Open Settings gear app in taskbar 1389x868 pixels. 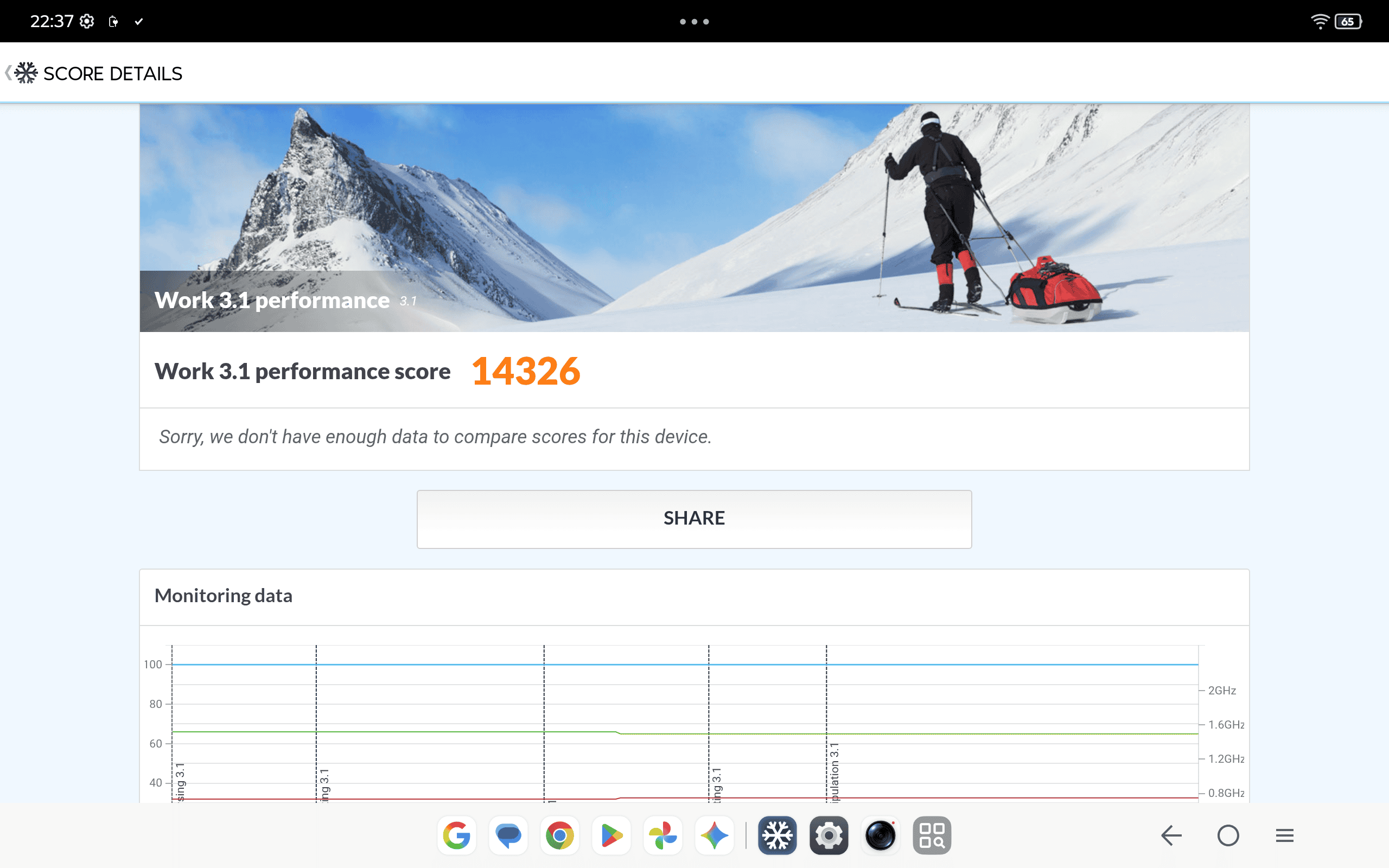pos(829,835)
